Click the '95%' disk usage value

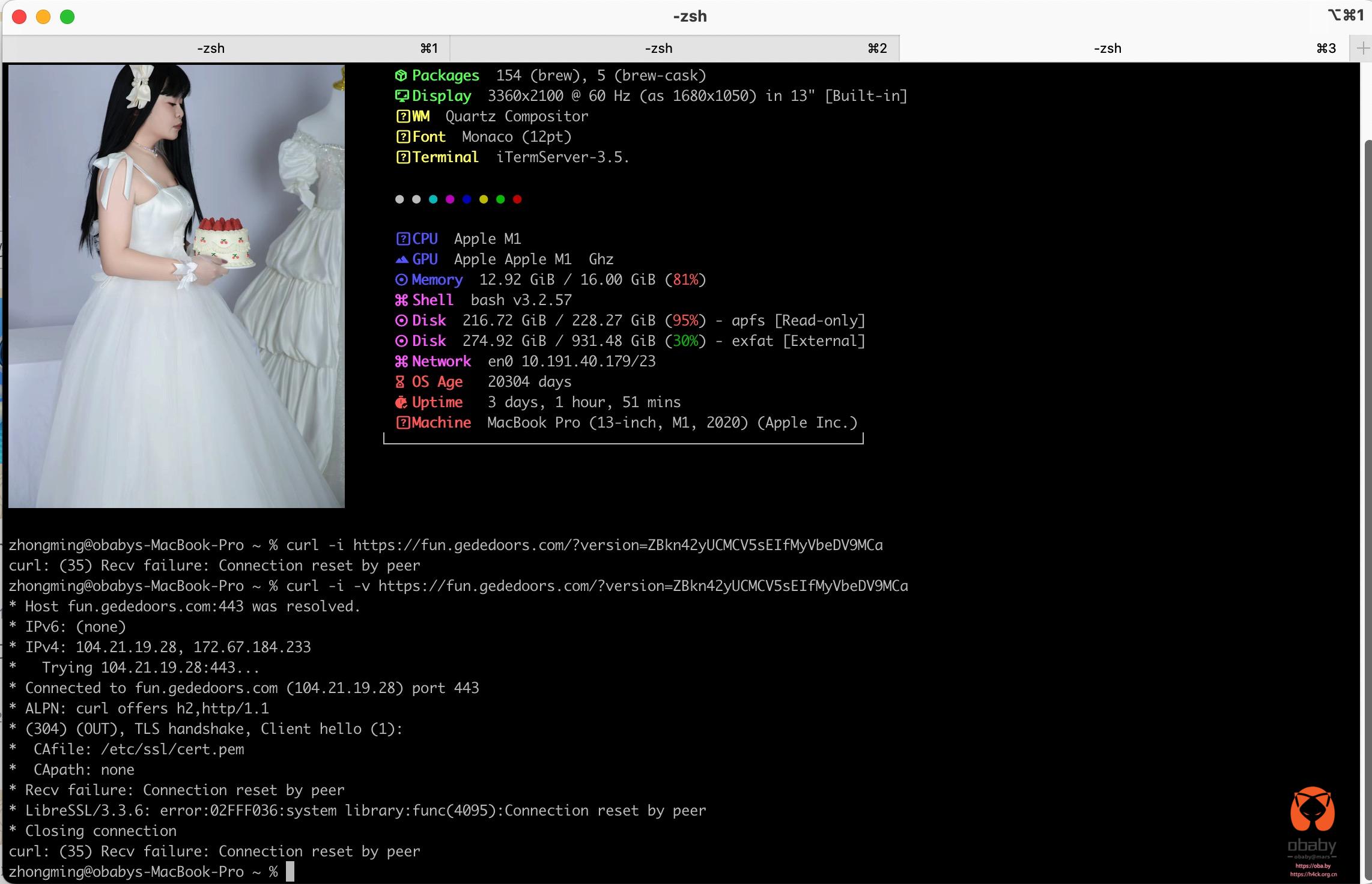pos(685,321)
